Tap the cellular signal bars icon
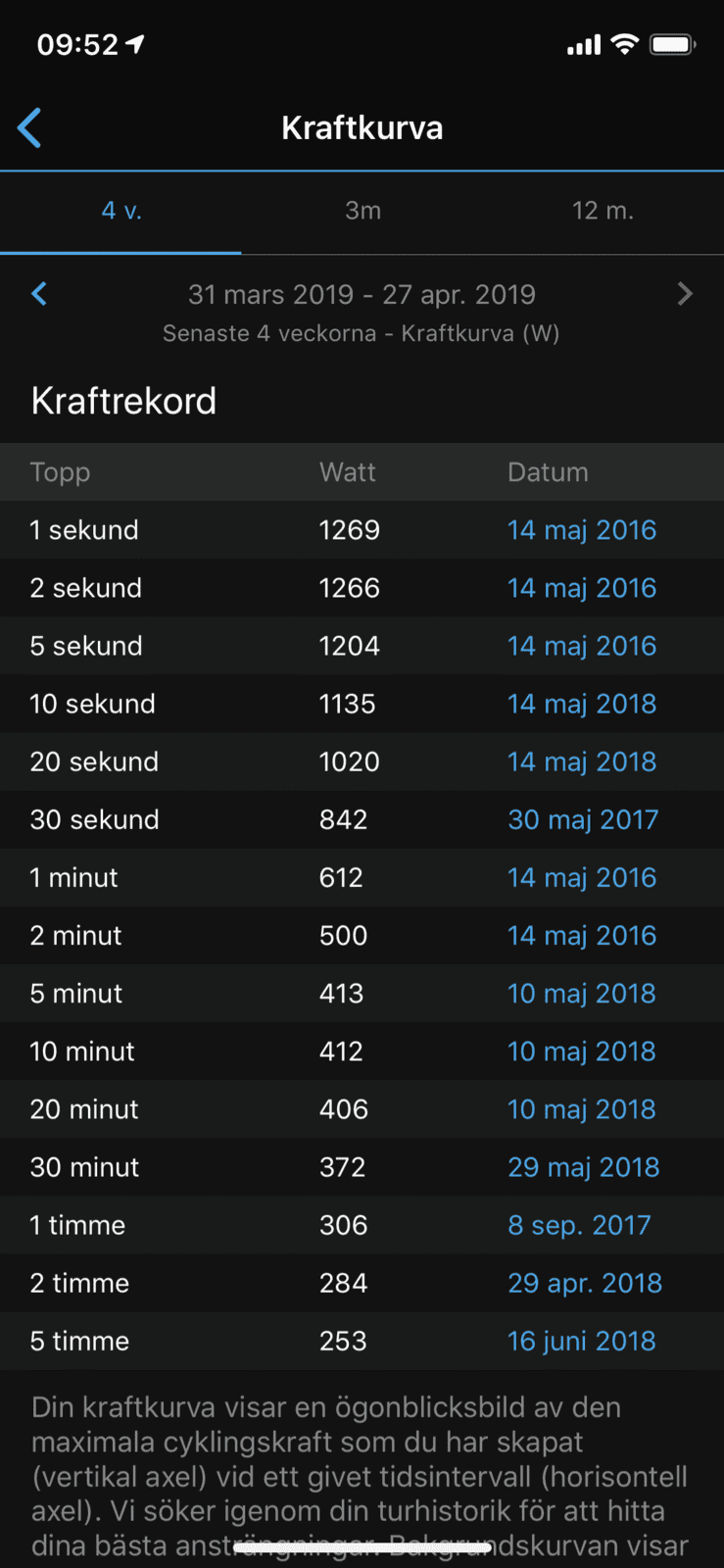 point(584,45)
